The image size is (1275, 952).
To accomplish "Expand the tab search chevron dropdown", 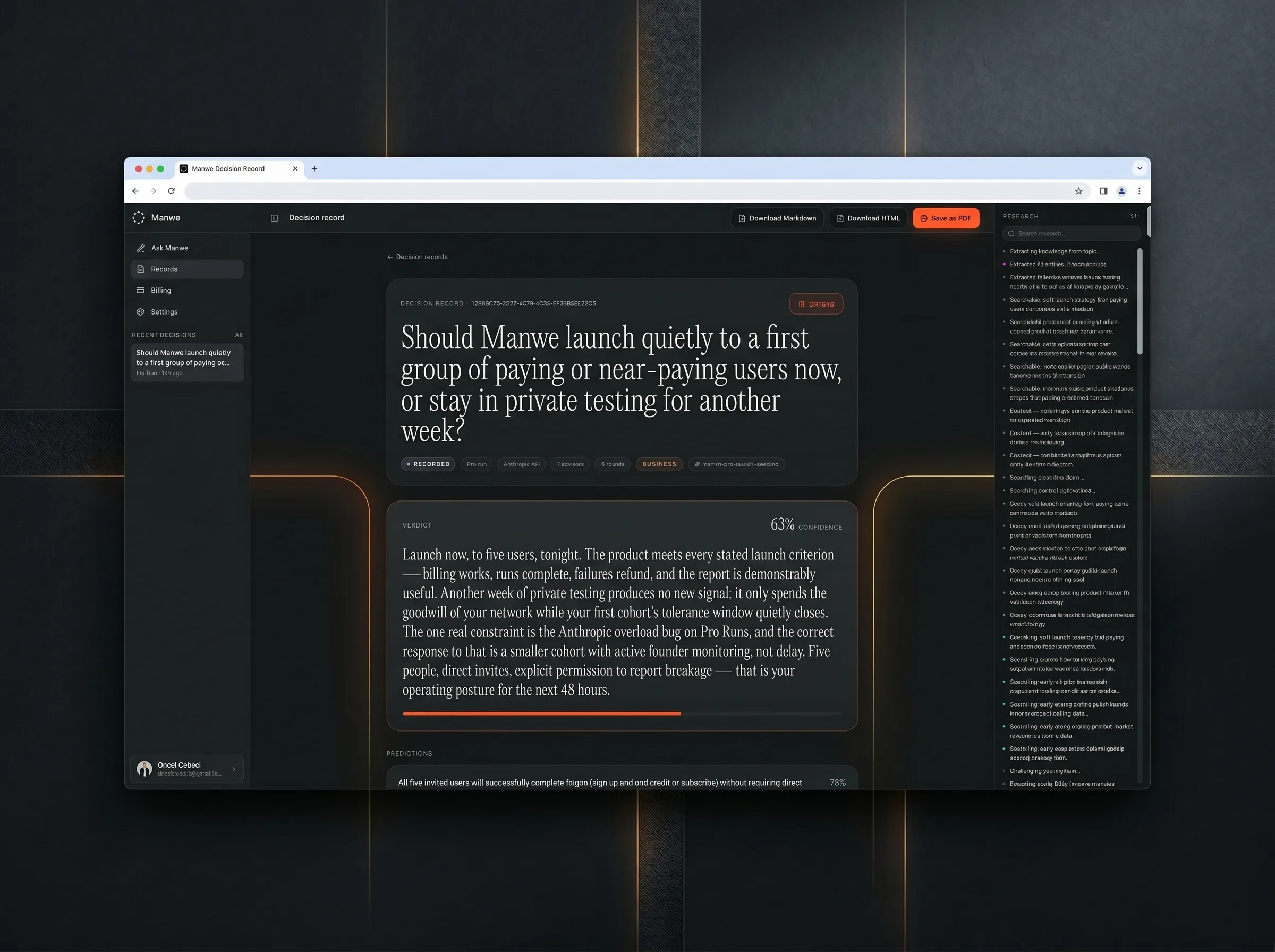I will point(1139,168).
